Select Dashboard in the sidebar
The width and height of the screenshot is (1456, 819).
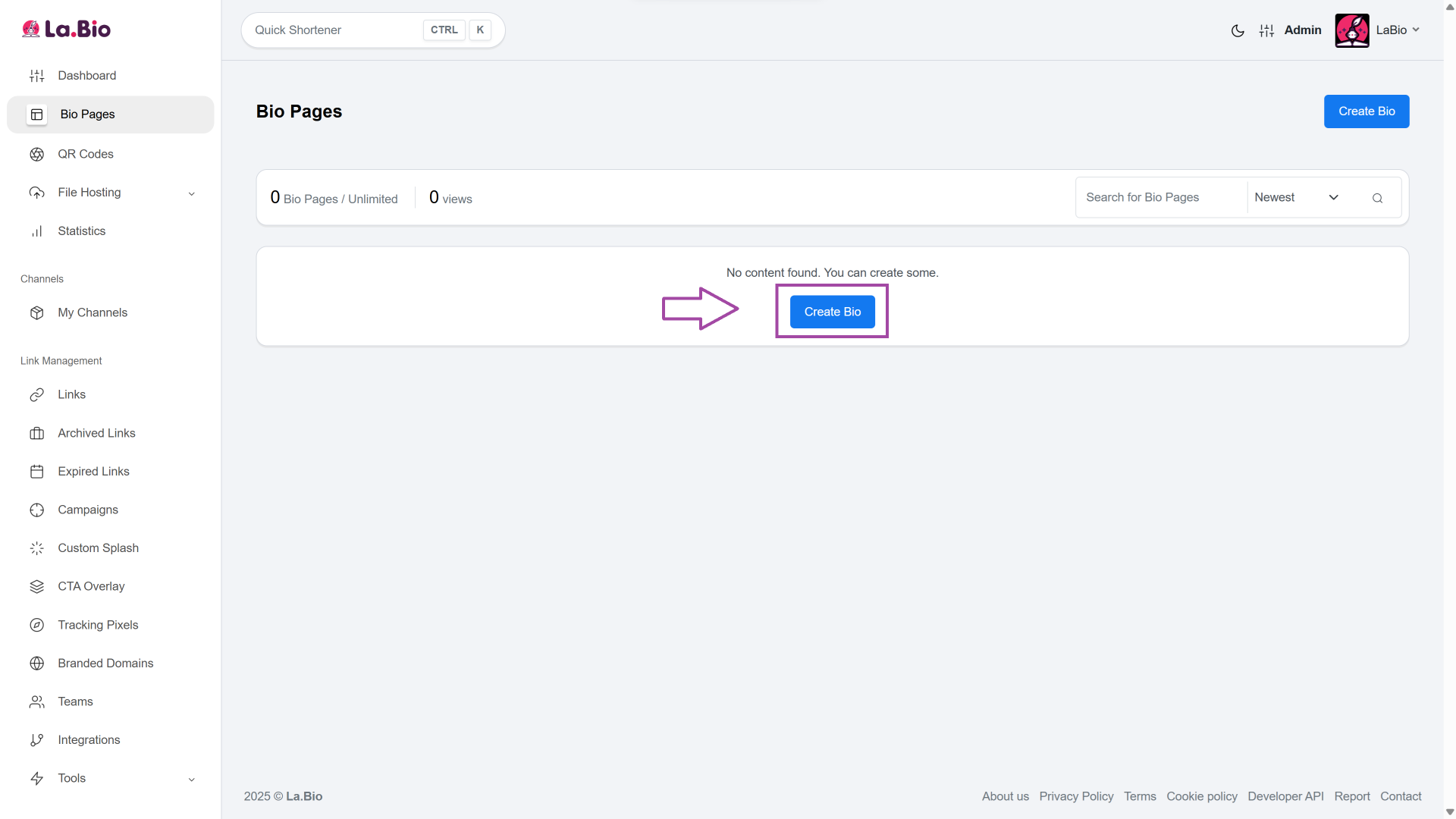(x=86, y=76)
